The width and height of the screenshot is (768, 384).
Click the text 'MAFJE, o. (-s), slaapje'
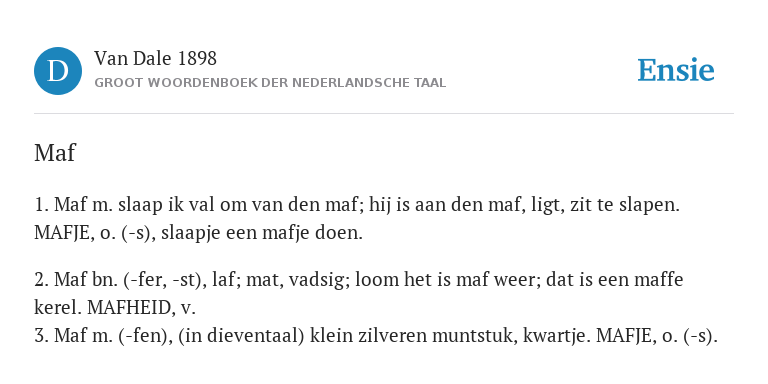pos(127,233)
